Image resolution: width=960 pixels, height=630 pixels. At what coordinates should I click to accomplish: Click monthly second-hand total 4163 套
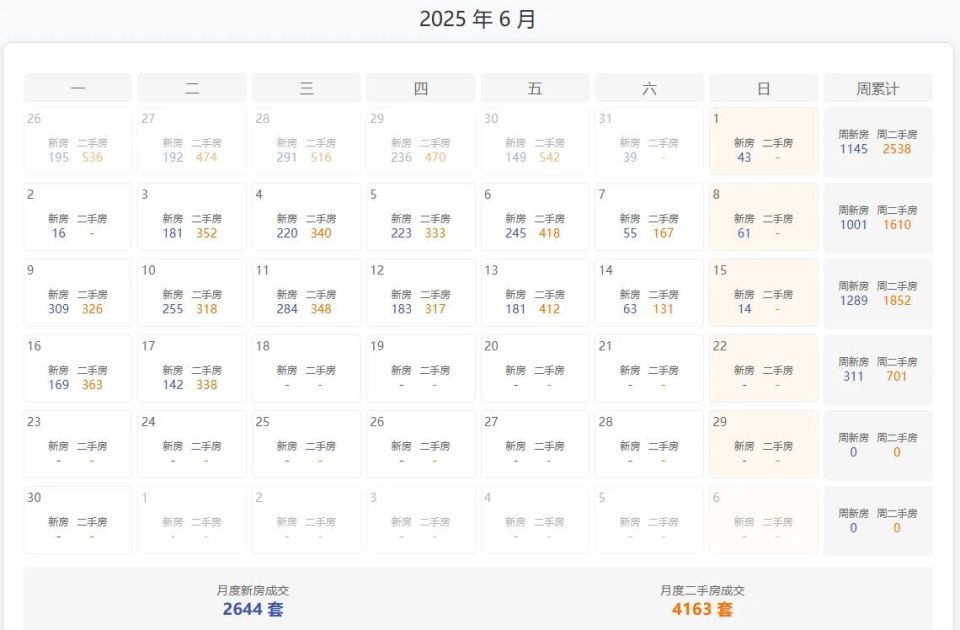(702, 609)
